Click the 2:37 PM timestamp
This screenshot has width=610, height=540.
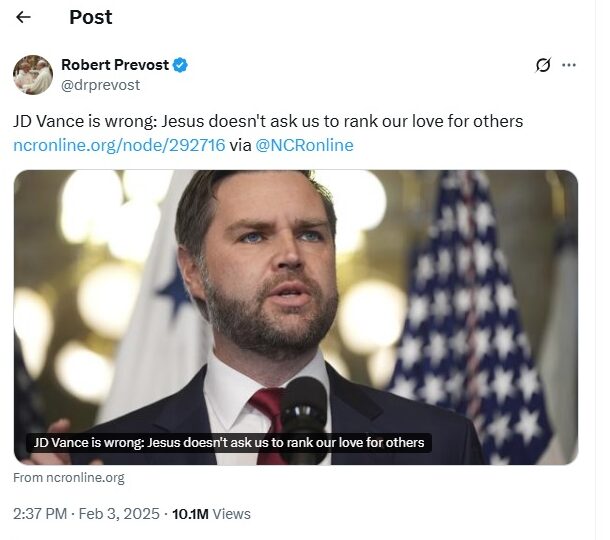click(41, 514)
